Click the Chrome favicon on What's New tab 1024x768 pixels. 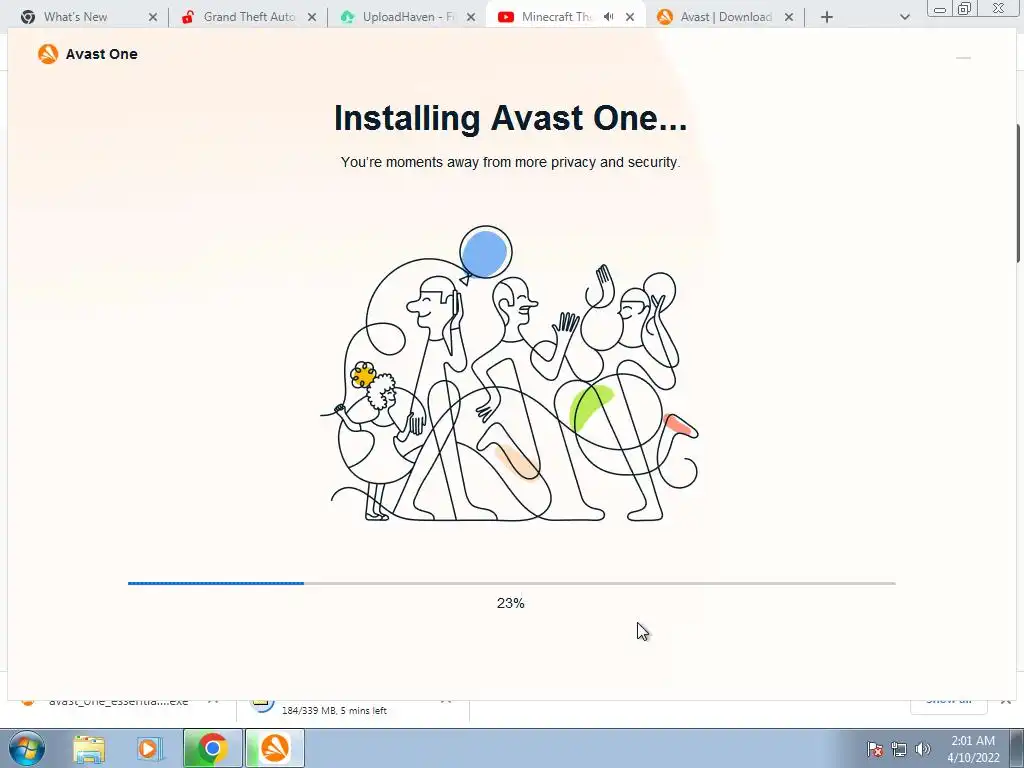[27, 17]
